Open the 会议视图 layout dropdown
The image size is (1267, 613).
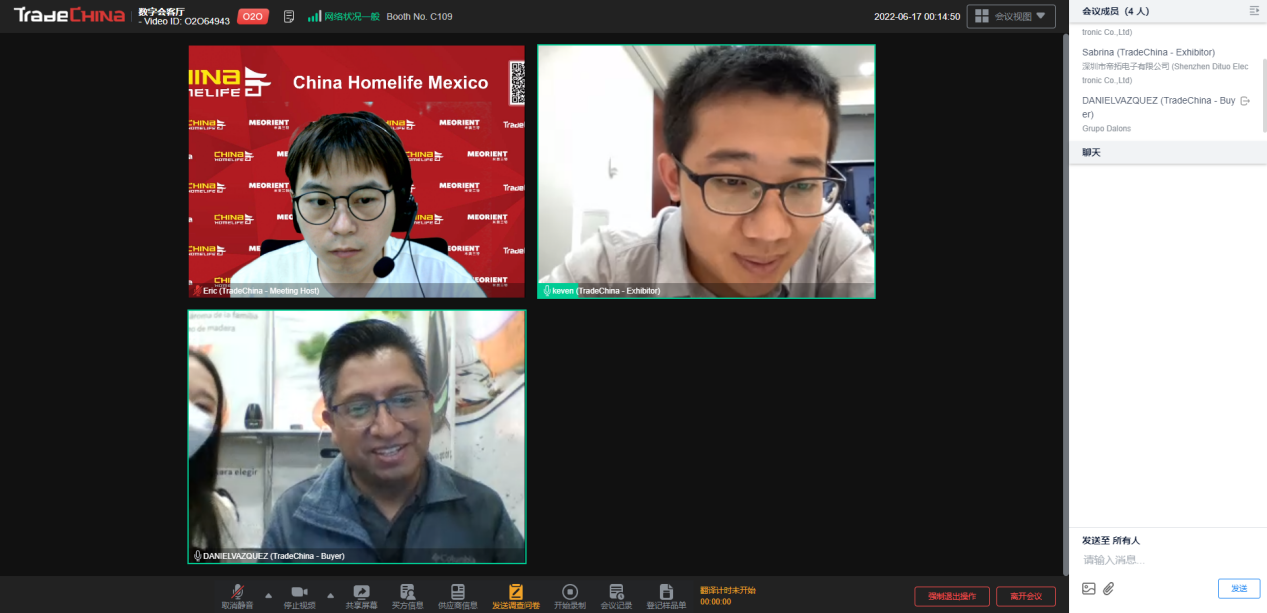point(1011,16)
